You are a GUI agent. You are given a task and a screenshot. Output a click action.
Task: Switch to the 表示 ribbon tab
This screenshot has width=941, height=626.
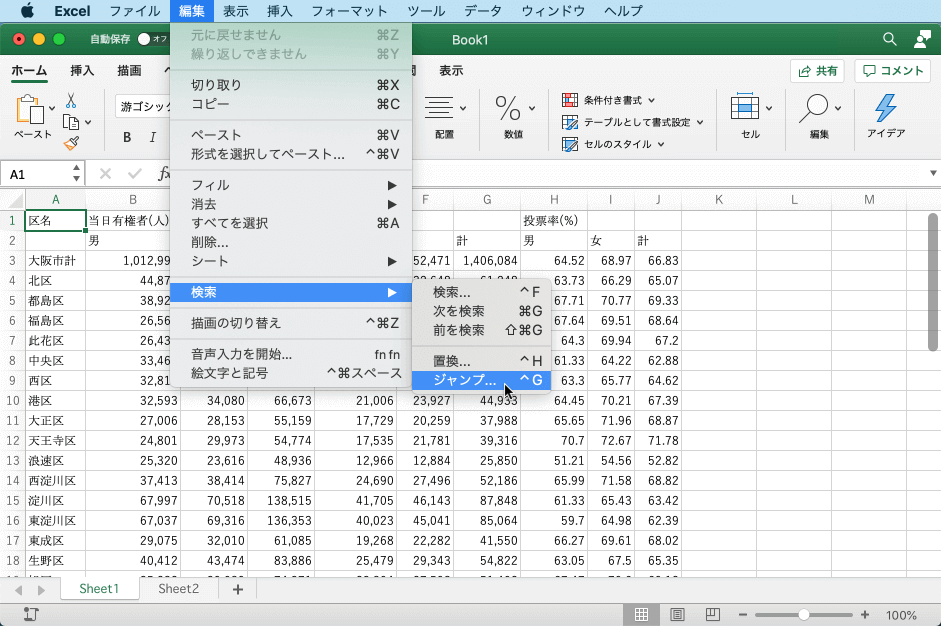point(451,70)
